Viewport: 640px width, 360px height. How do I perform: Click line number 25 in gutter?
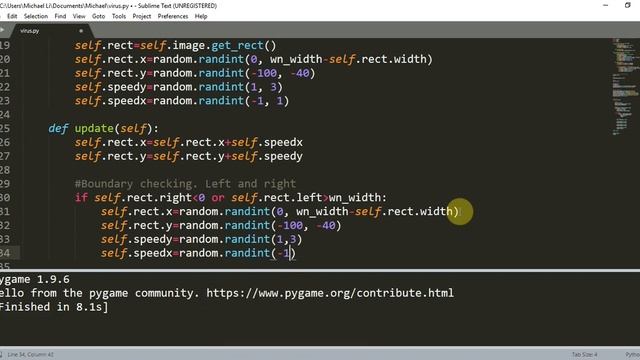[5, 128]
